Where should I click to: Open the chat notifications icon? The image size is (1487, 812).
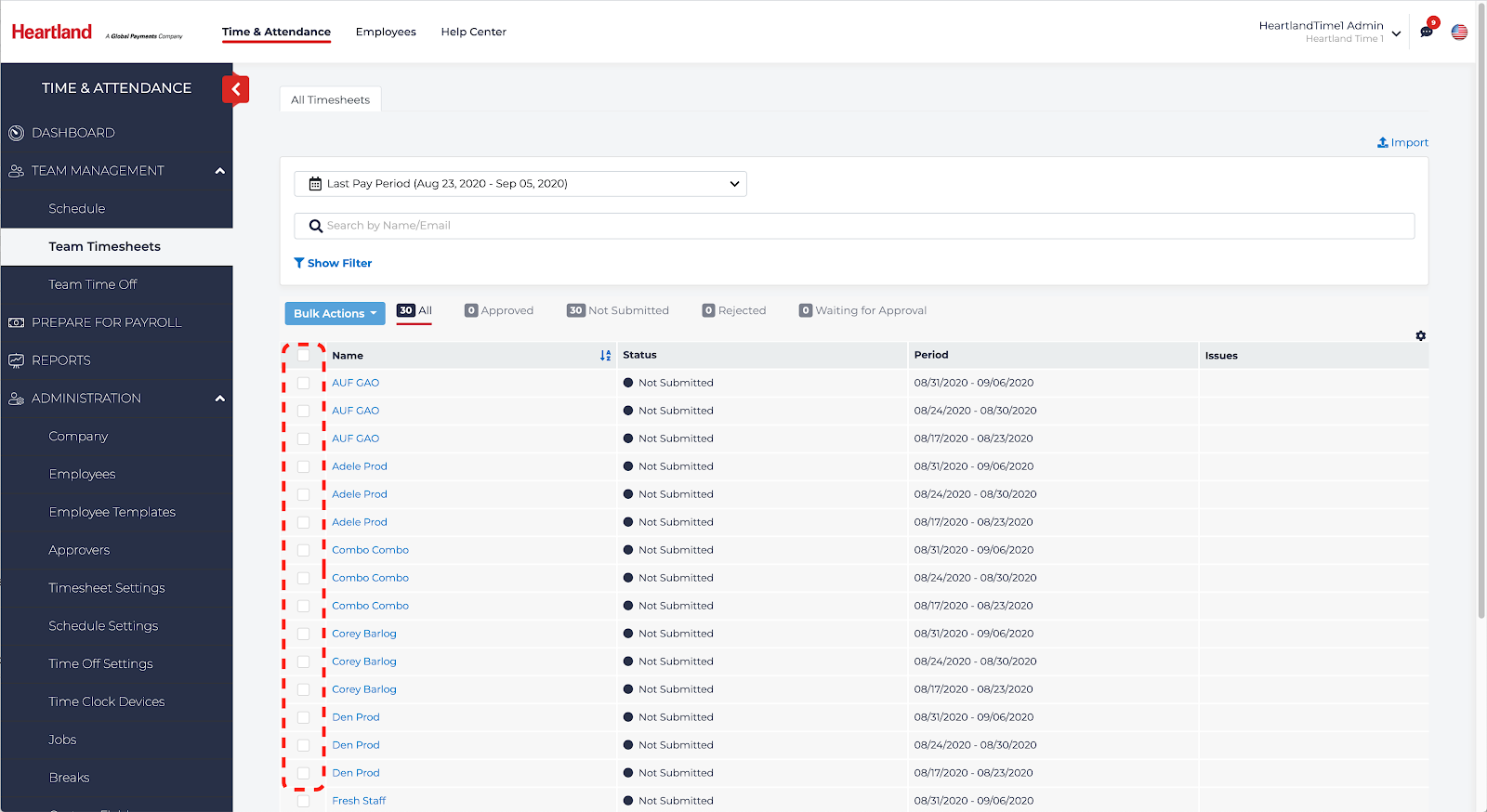tap(1427, 32)
